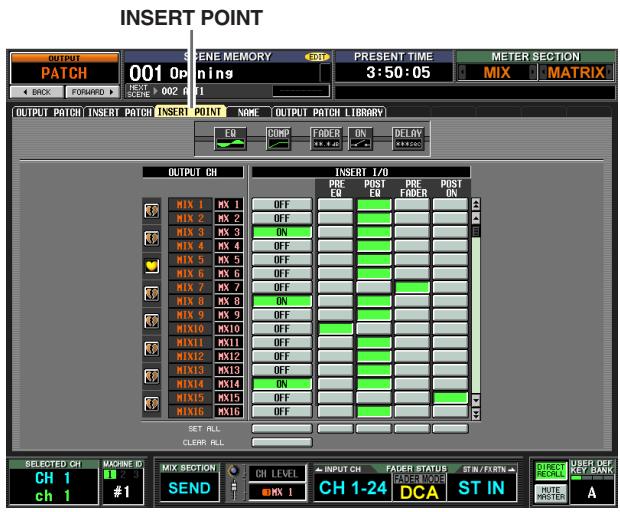
Task: Select the COMP block in signal flow
Action: click(x=278, y=138)
